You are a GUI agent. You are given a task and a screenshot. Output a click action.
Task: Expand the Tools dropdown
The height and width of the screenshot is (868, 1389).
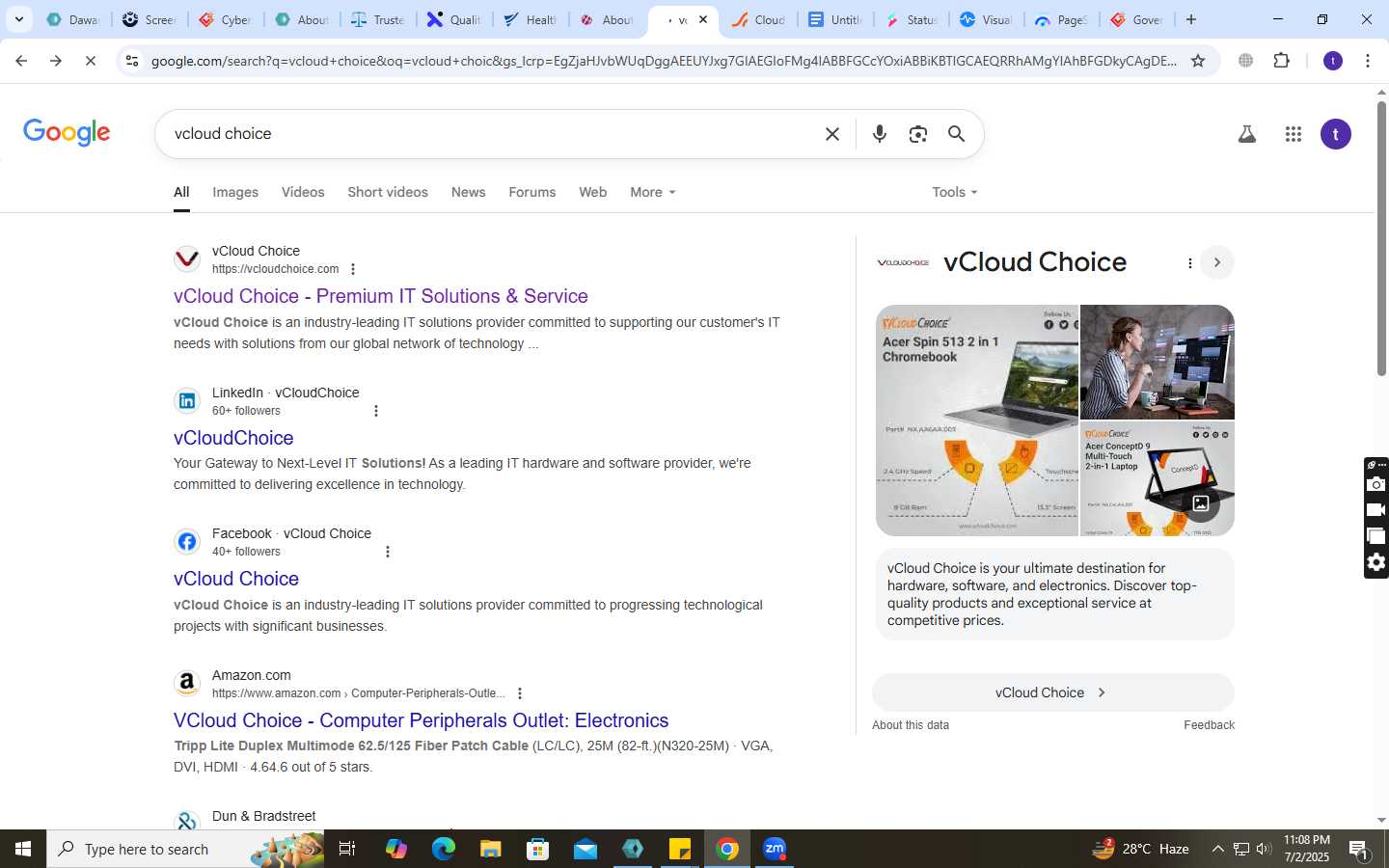[x=955, y=192]
